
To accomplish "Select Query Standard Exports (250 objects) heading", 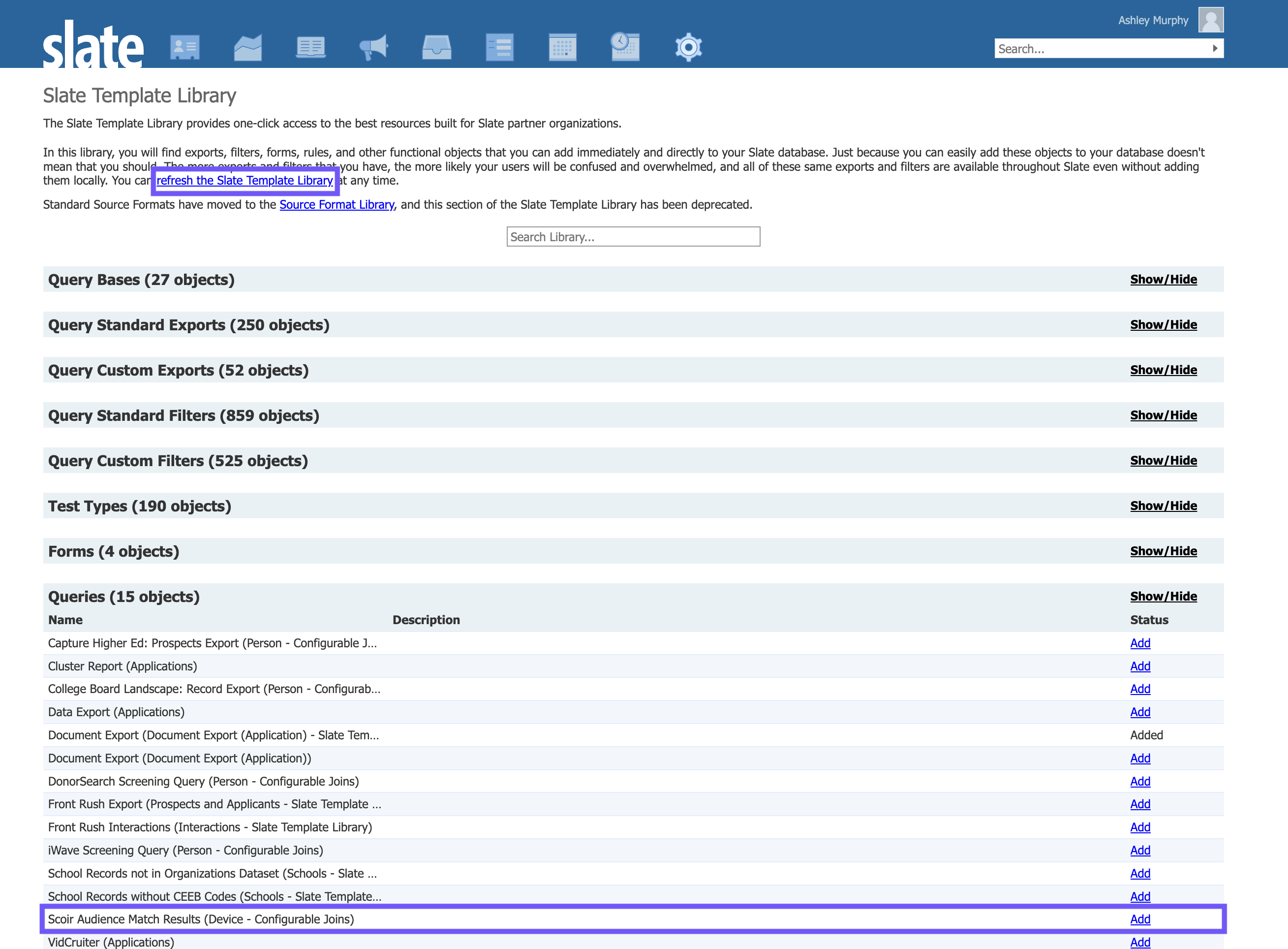I will tap(189, 325).
